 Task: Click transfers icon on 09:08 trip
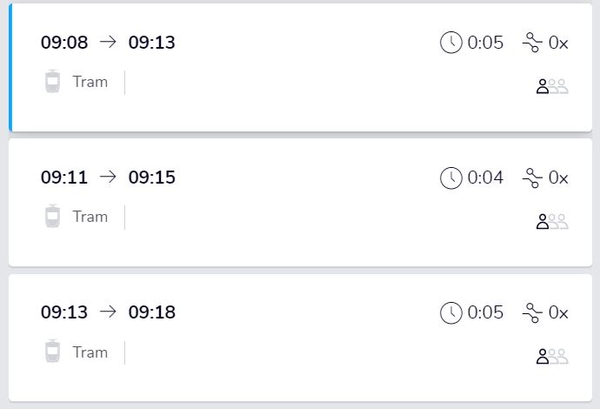pos(532,43)
